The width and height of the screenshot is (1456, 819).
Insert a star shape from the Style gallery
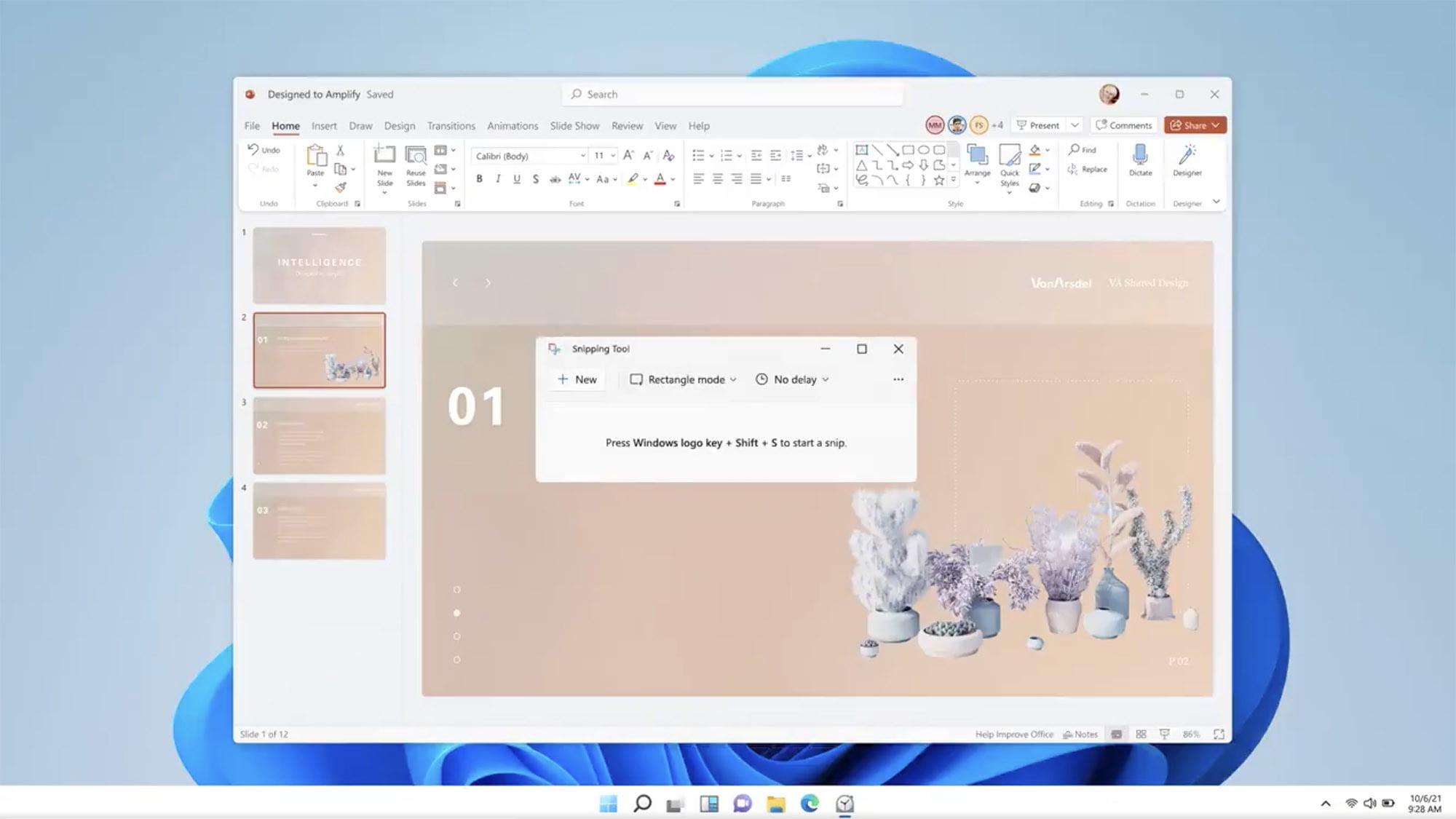pos(939,180)
